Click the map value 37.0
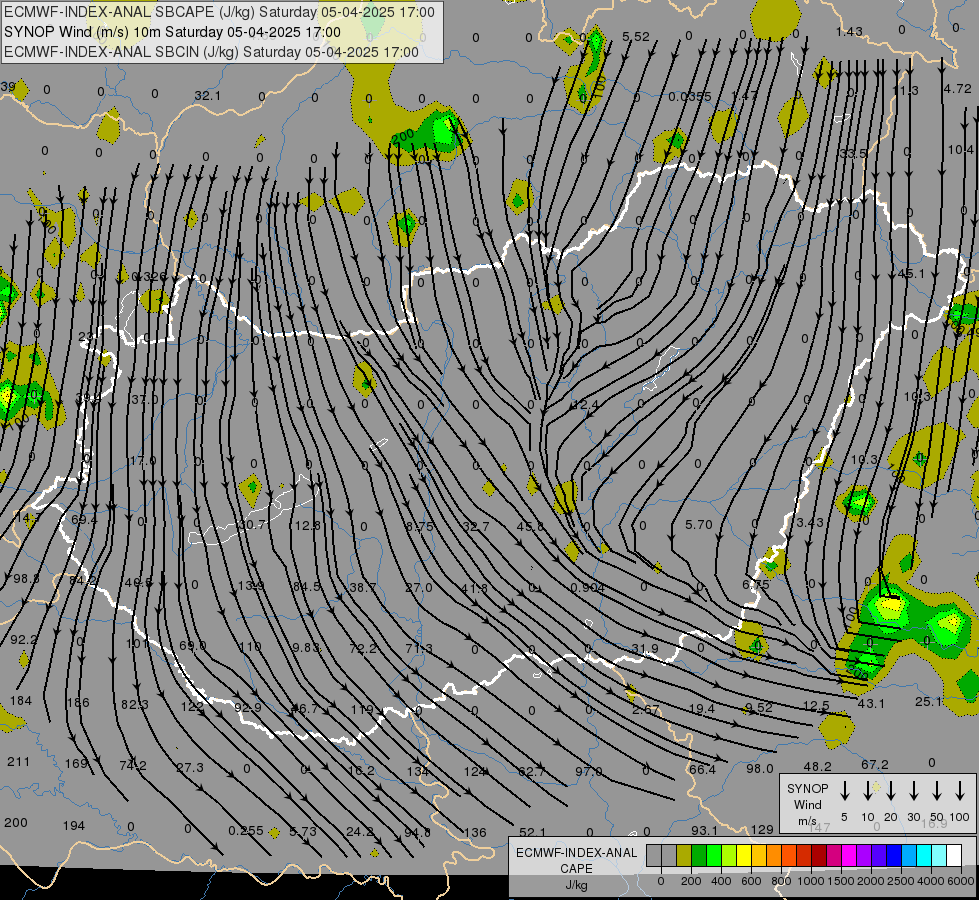Screen dimensions: 979x900 pyautogui.click(x=144, y=399)
